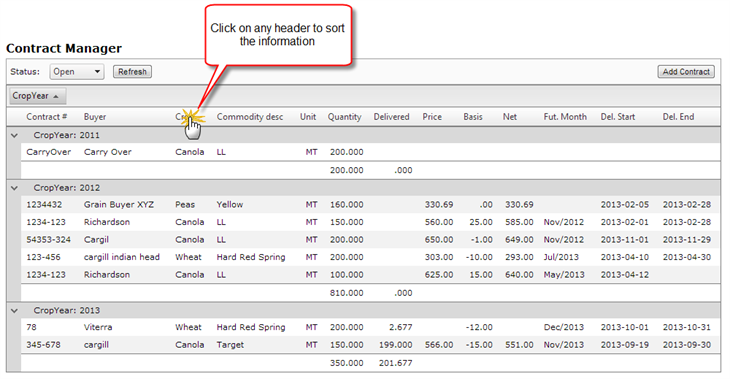Click the 560.00 price cell
730x379 pixels.
tap(439, 223)
